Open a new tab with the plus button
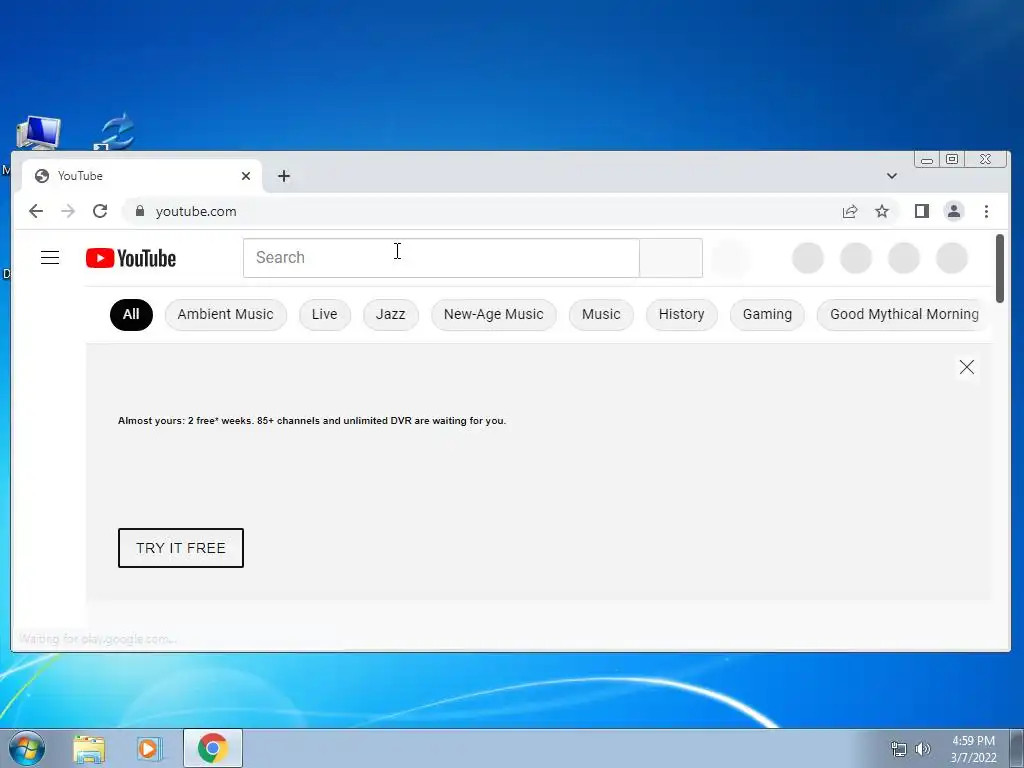The width and height of the screenshot is (1024, 768). [x=283, y=176]
